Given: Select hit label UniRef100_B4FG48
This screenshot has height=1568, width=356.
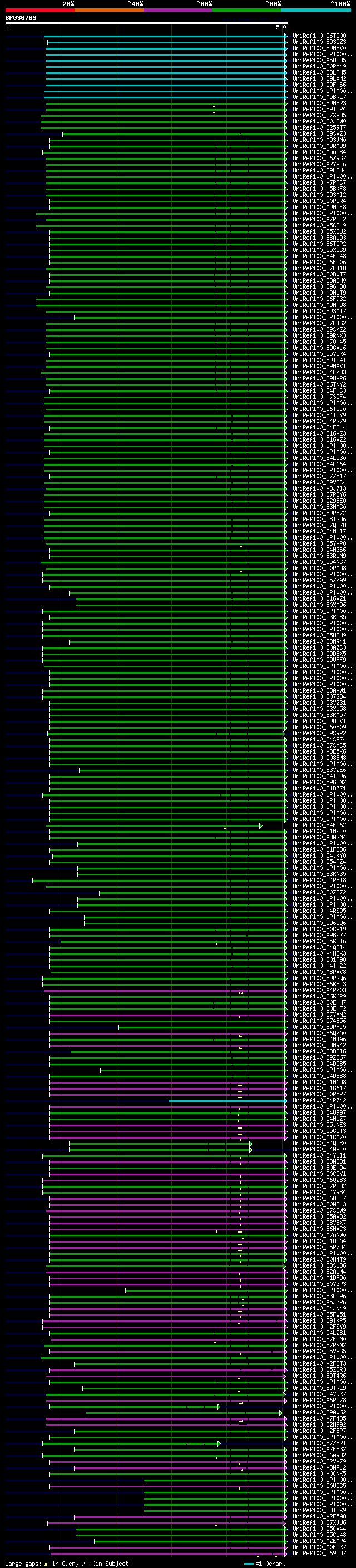Looking at the screenshot, I should (319, 256).
